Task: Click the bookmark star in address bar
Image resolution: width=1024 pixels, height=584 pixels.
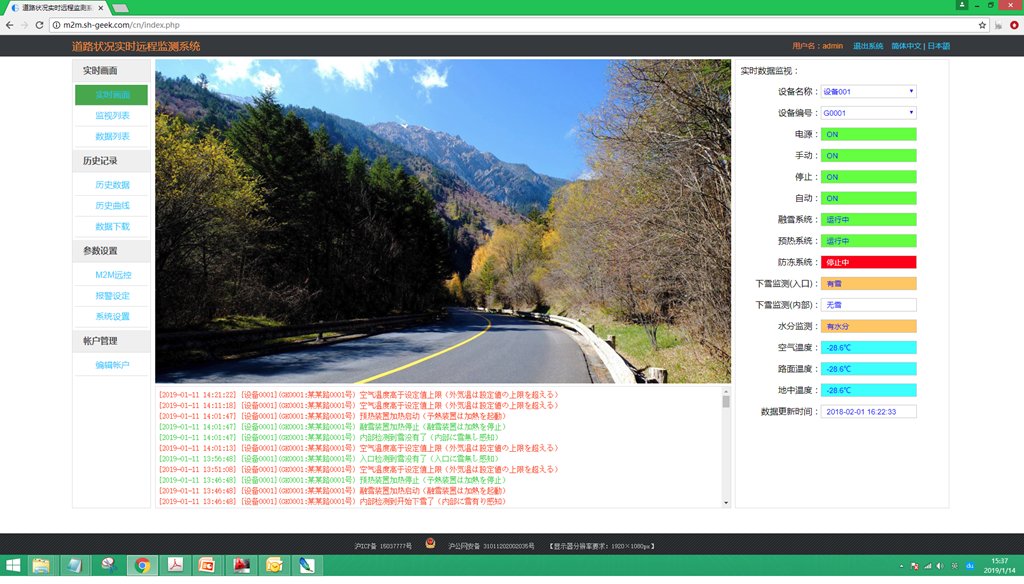Action: pyautogui.click(x=982, y=25)
